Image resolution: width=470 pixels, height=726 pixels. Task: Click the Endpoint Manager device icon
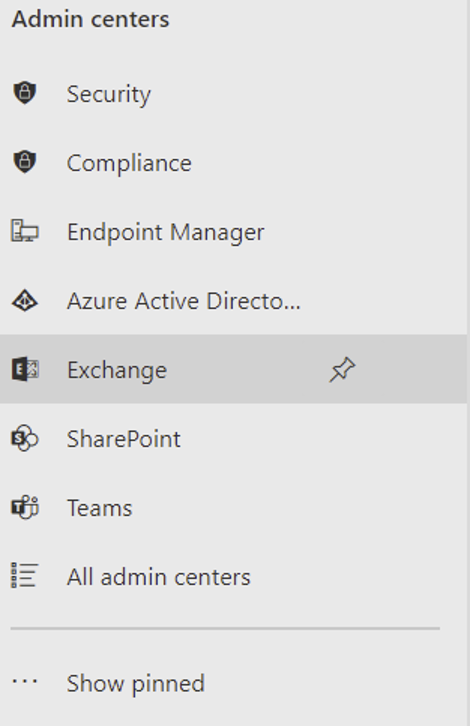[x=25, y=231]
